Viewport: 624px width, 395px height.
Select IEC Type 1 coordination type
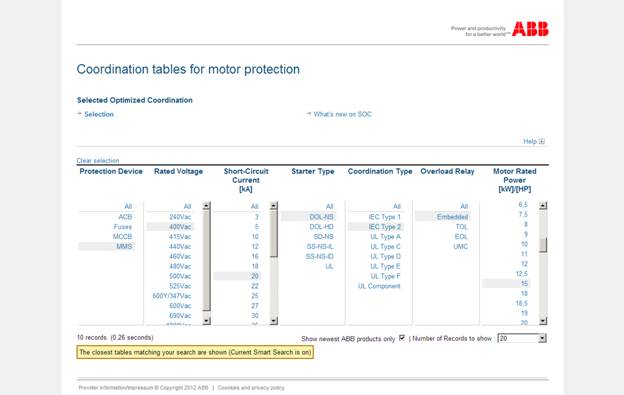point(384,217)
